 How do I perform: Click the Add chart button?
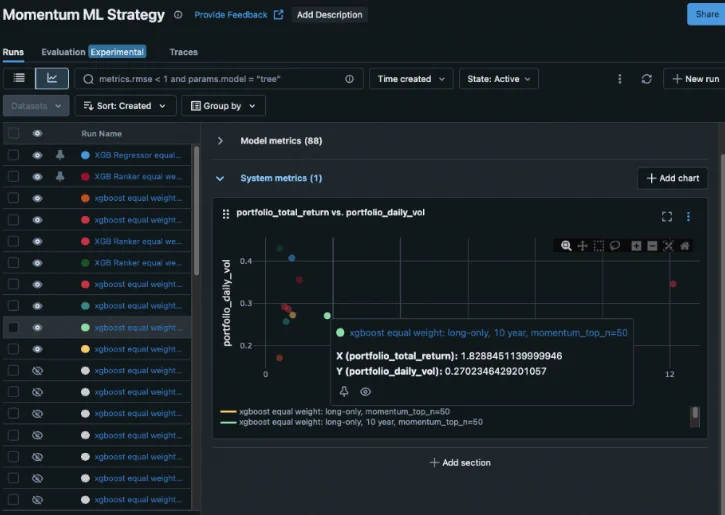click(x=673, y=178)
